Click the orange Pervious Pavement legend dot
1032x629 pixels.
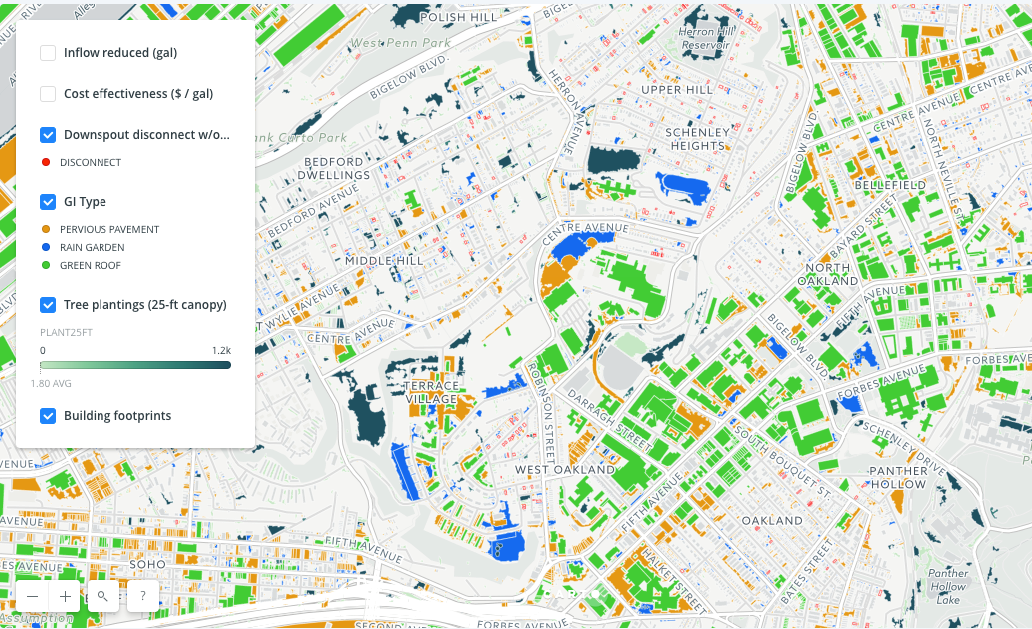(46, 229)
